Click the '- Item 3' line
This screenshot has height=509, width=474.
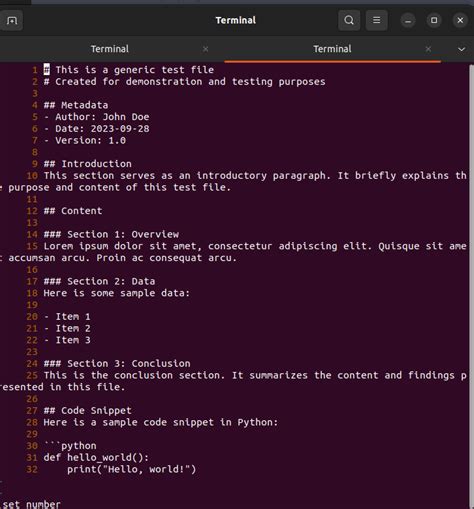tap(67, 340)
